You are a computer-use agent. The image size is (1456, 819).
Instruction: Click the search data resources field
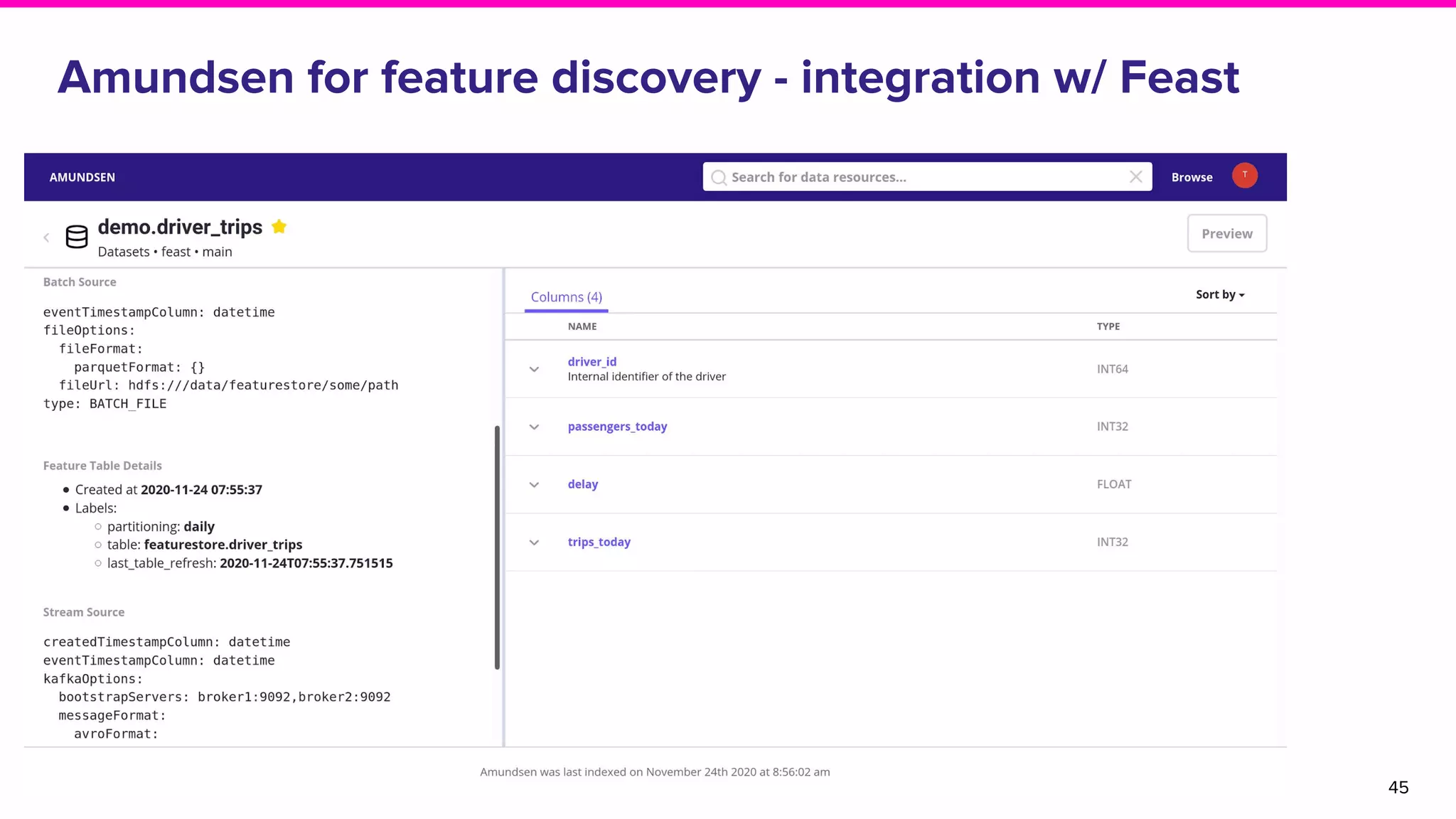(927, 177)
